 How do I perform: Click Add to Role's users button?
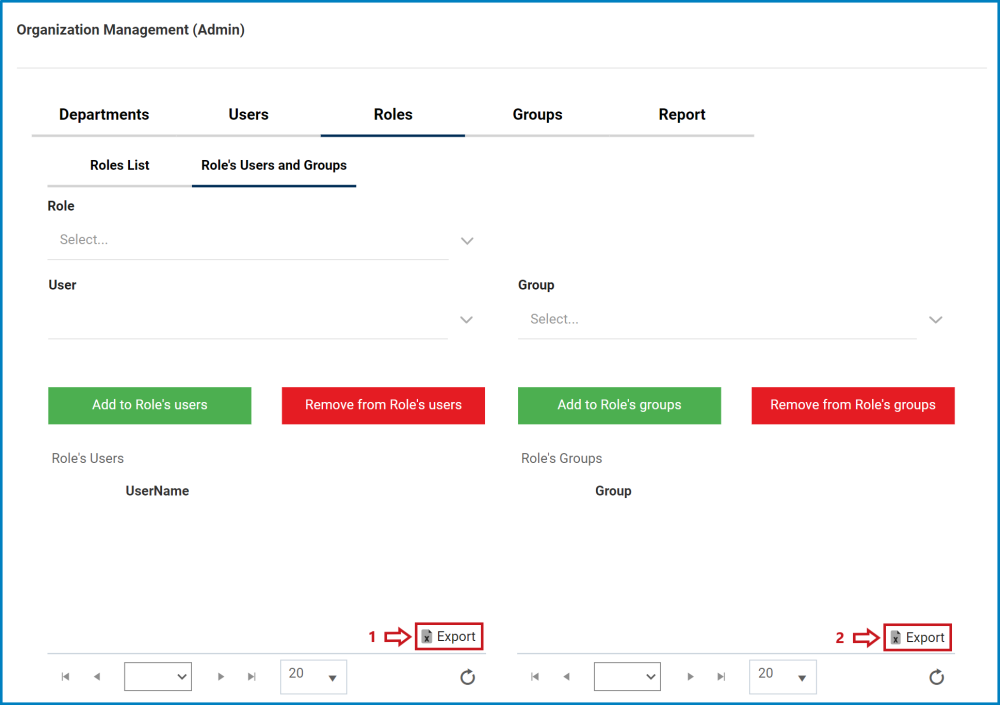click(x=150, y=405)
